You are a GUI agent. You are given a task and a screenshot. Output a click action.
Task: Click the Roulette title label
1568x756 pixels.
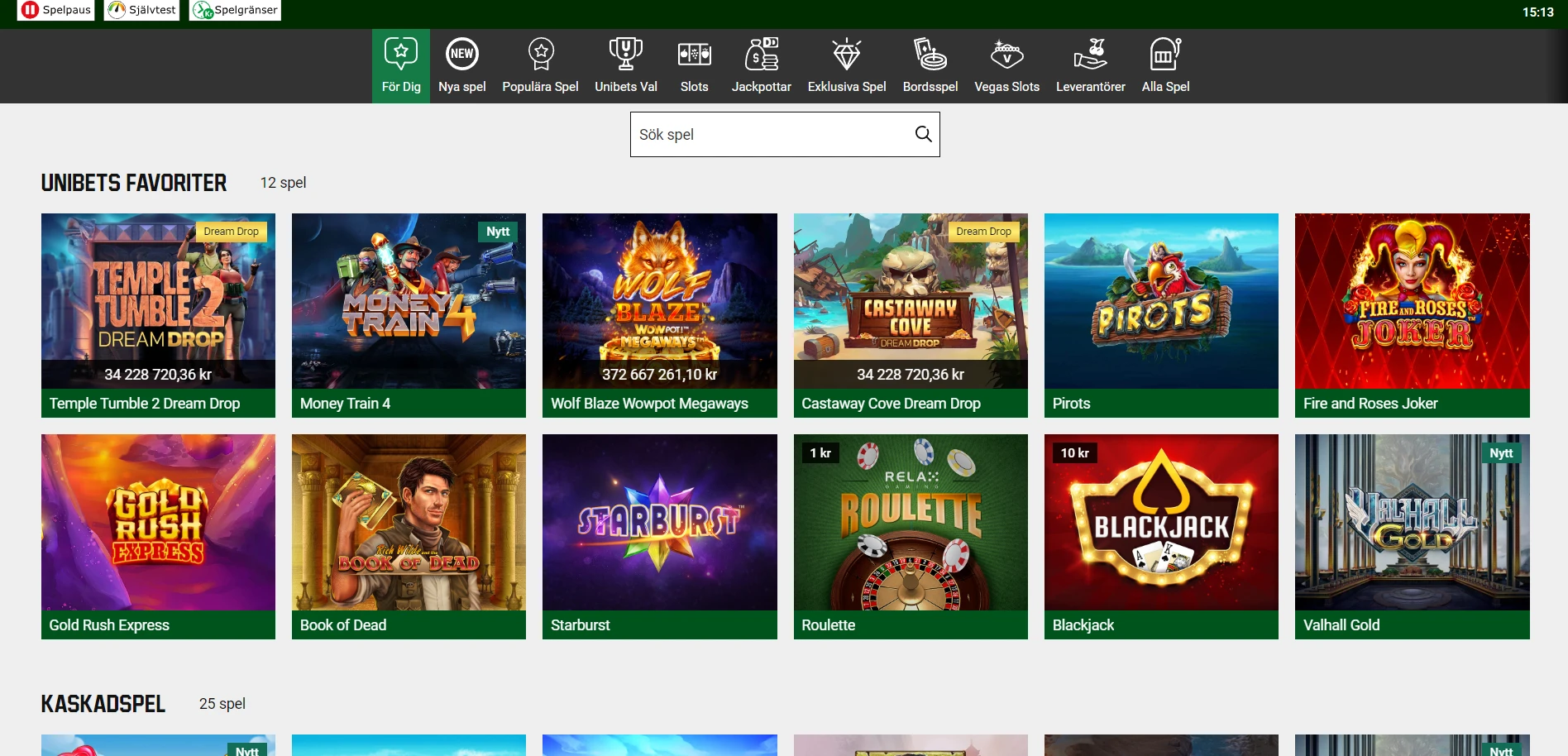click(828, 625)
